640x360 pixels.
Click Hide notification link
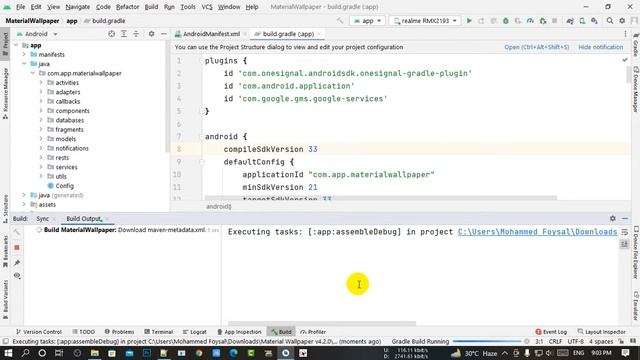[600, 47]
